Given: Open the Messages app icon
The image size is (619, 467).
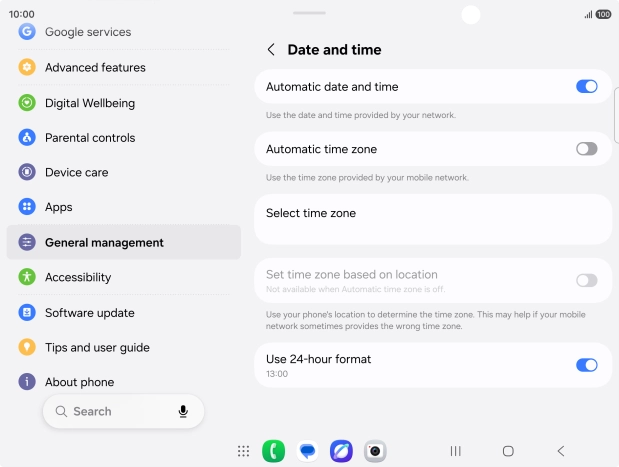Looking at the screenshot, I should tap(307, 451).
